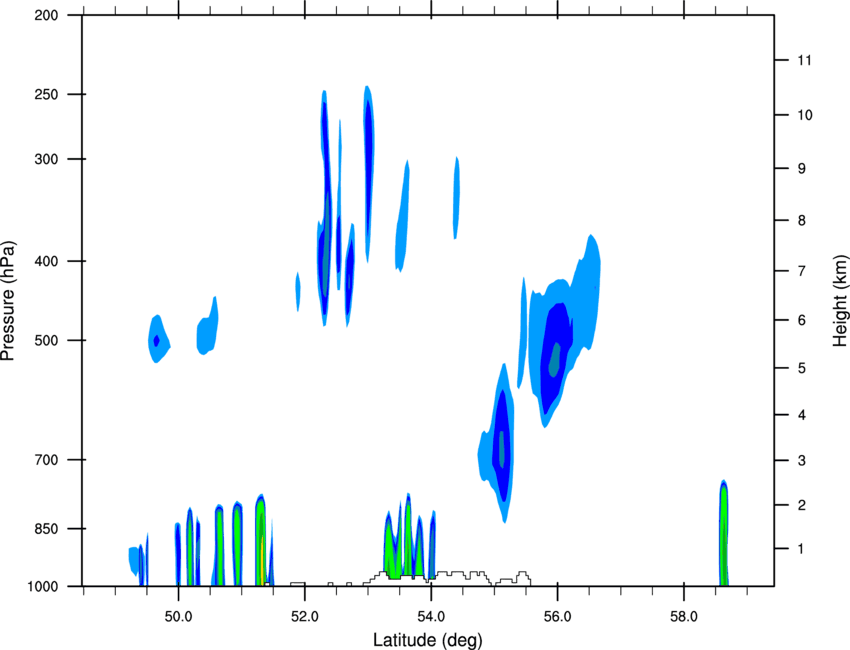Screen dimensions: 850x650
Task: Click the 4 km height label
Action: (x=801, y=415)
